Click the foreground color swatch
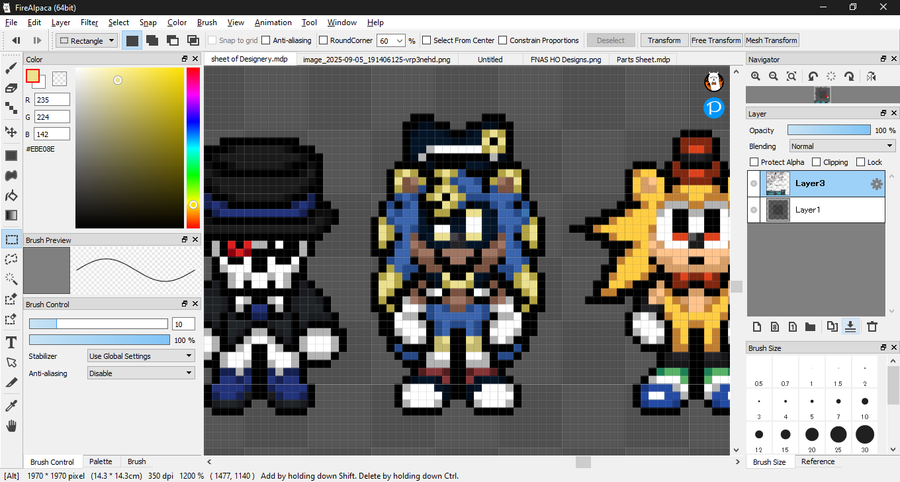900x482 pixels. pos(32,76)
